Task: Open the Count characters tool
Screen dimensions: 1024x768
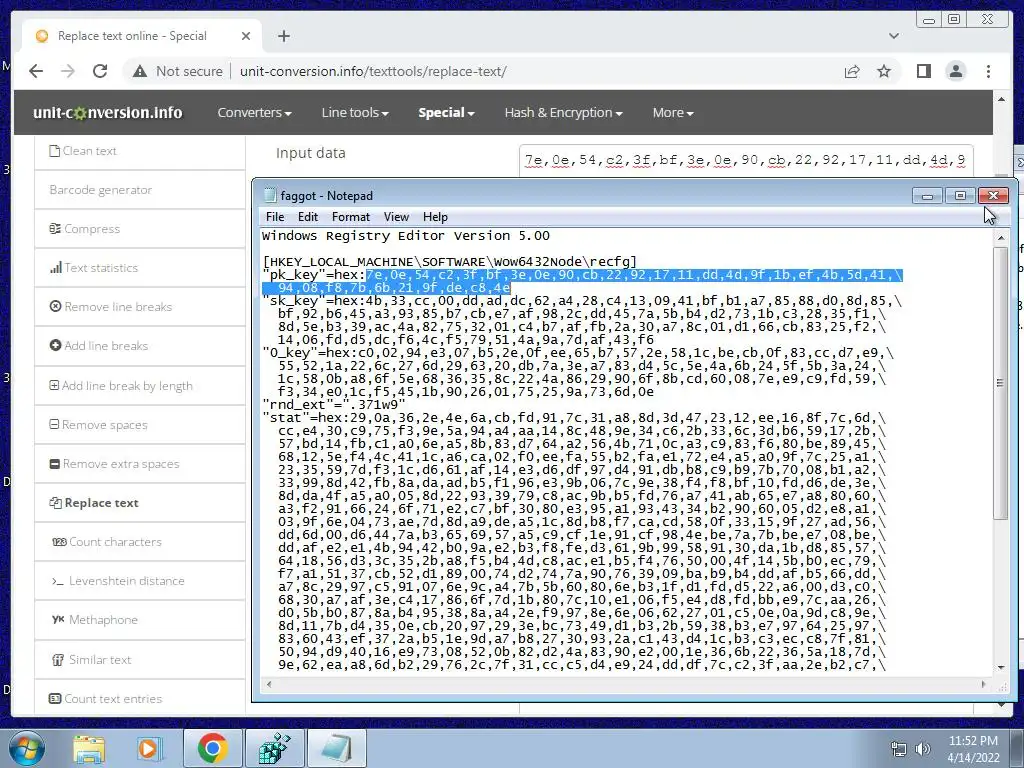Action: pos(140,542)
